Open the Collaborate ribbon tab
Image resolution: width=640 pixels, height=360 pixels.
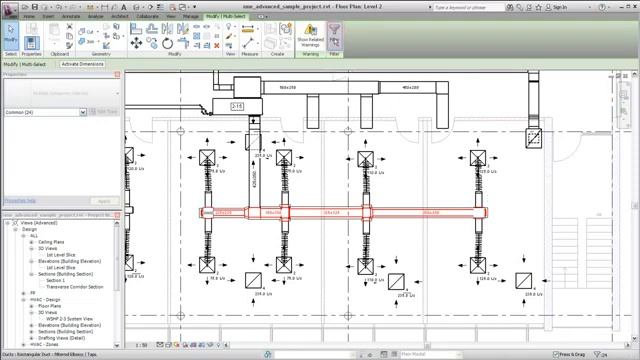tap(147, 16)
